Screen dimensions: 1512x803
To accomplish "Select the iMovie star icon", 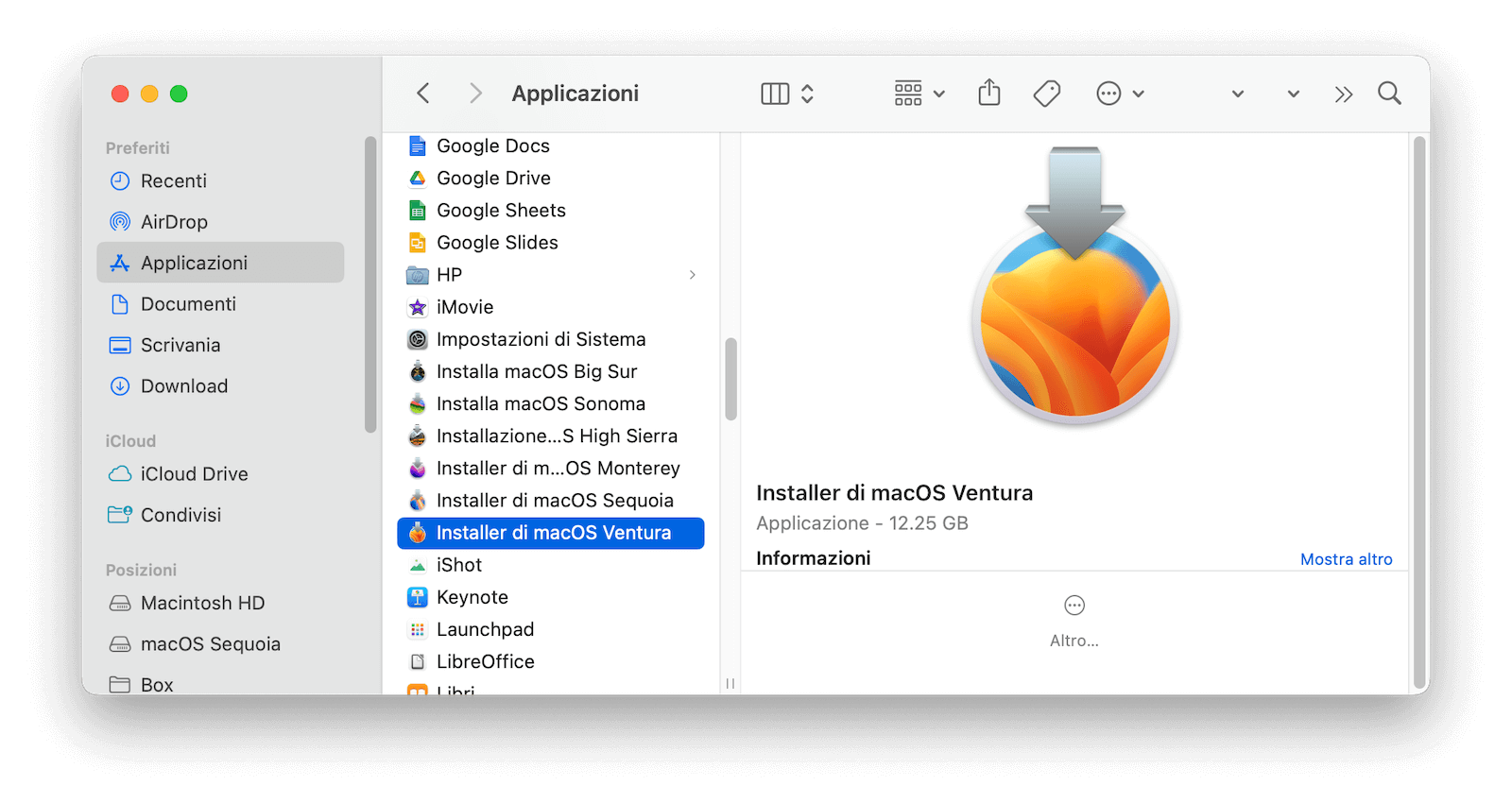I will click(x=418, y=307).
